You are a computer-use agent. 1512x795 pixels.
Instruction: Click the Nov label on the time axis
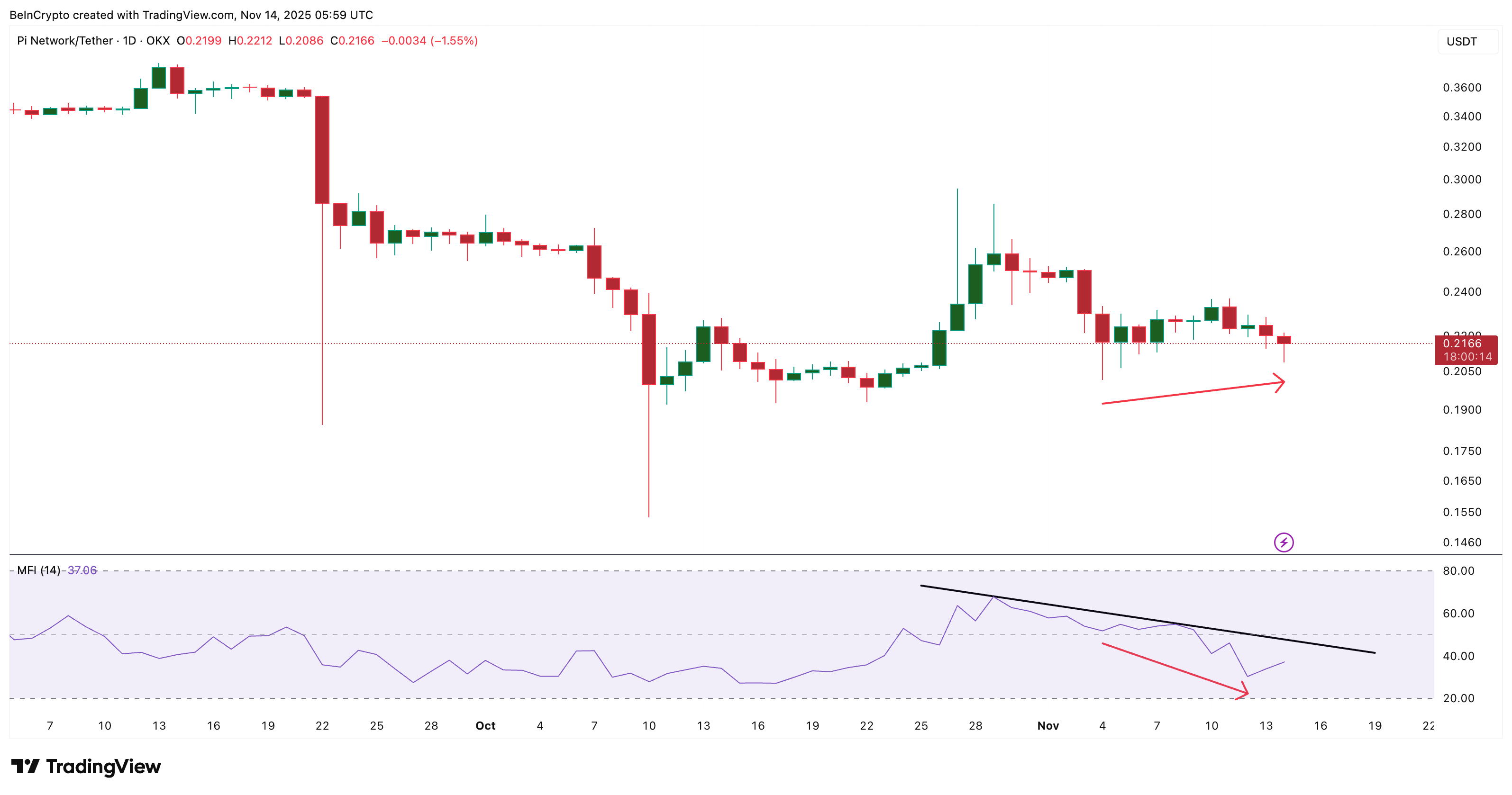click(1048, 725)
